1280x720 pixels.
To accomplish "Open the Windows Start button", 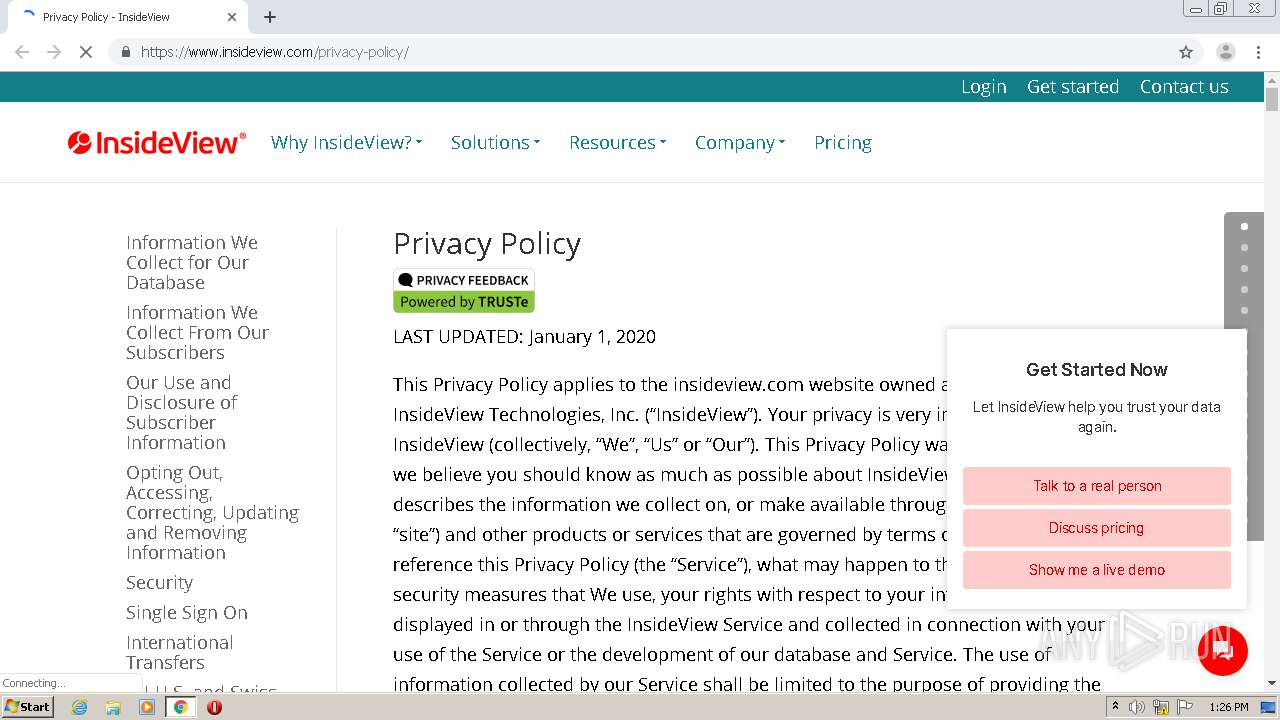I will (27, 707).
